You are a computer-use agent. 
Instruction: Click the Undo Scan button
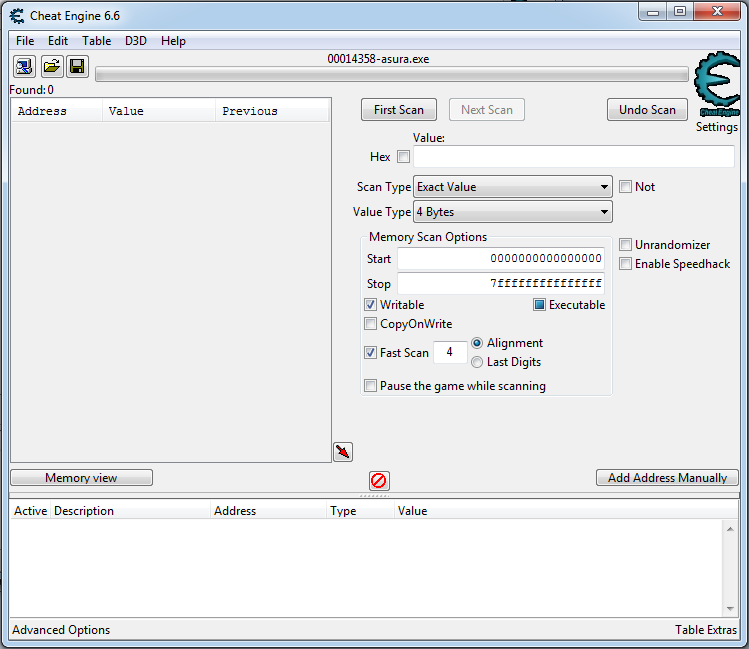pos(647,110)
